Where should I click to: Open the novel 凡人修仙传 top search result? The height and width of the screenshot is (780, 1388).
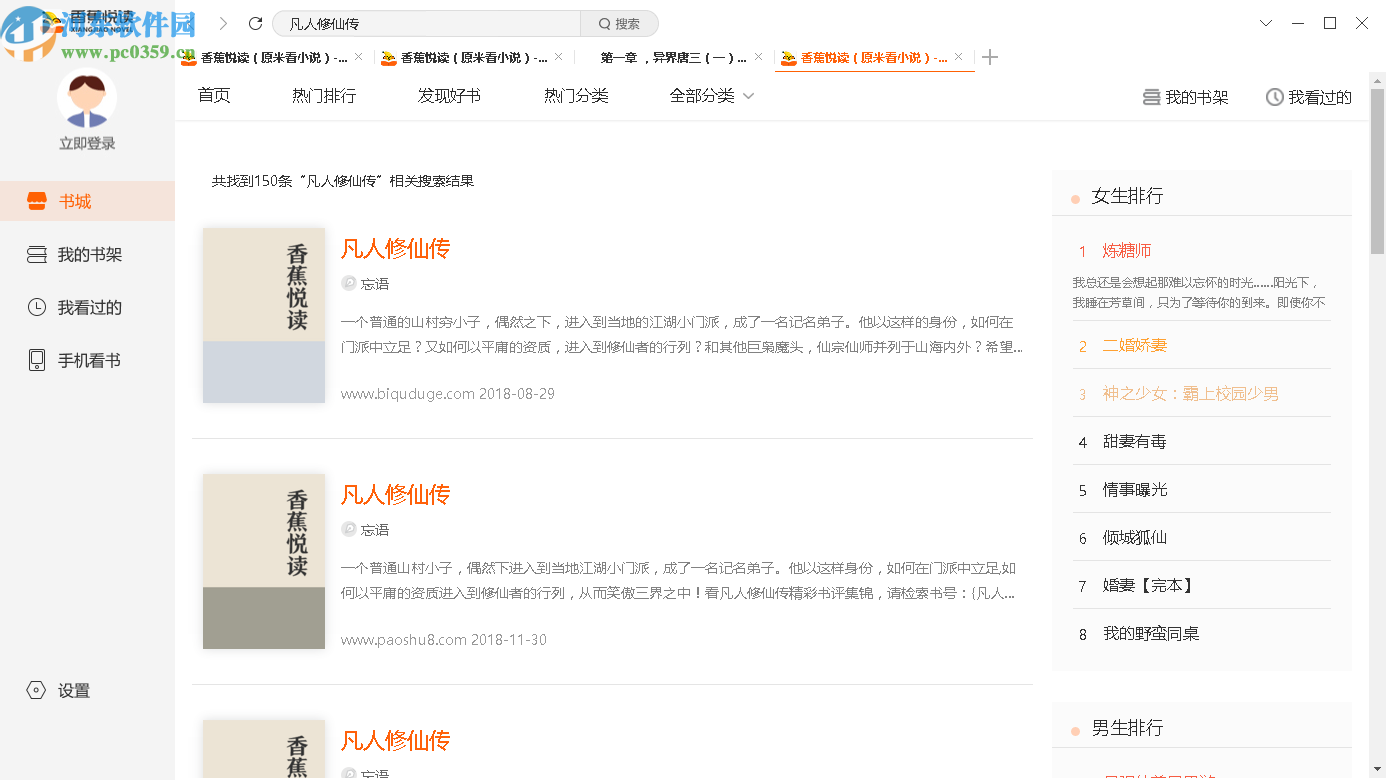[x=395, y=249]
